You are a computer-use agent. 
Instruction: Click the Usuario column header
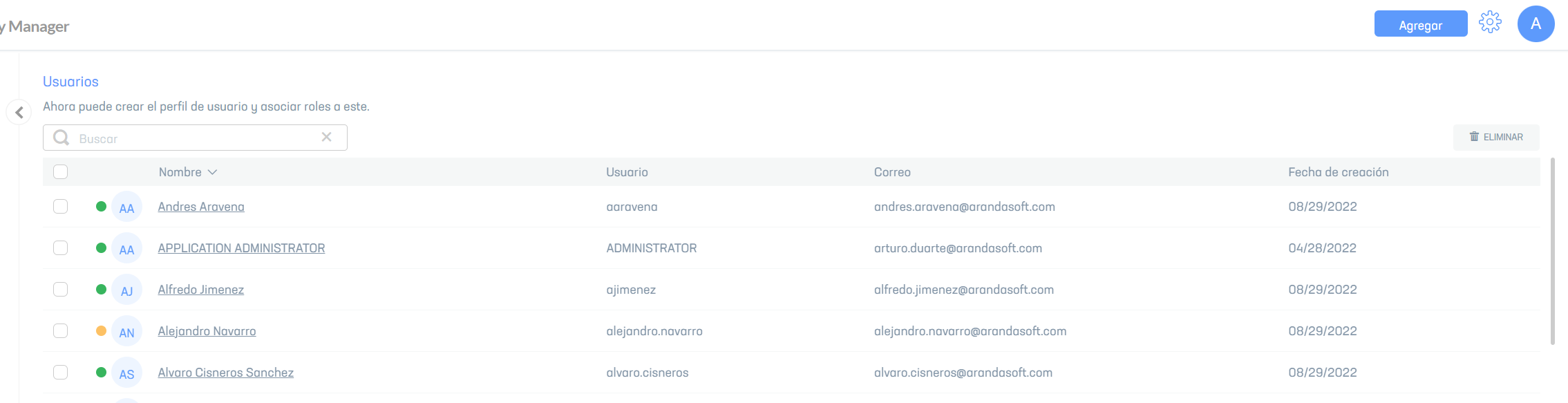[627, 172]
